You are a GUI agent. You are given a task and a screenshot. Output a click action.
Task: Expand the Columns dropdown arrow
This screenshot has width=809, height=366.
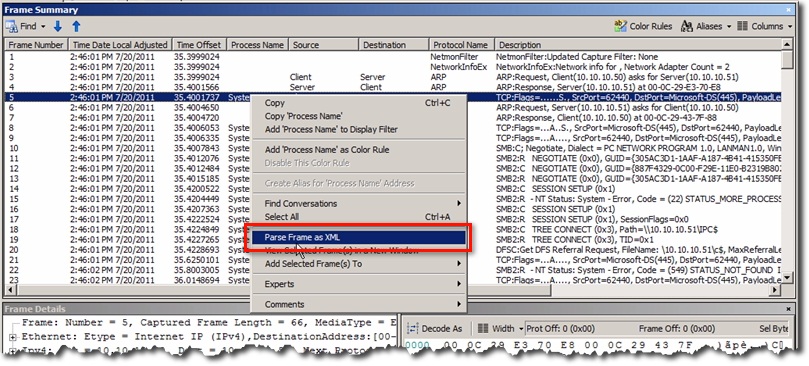point(790,26)
